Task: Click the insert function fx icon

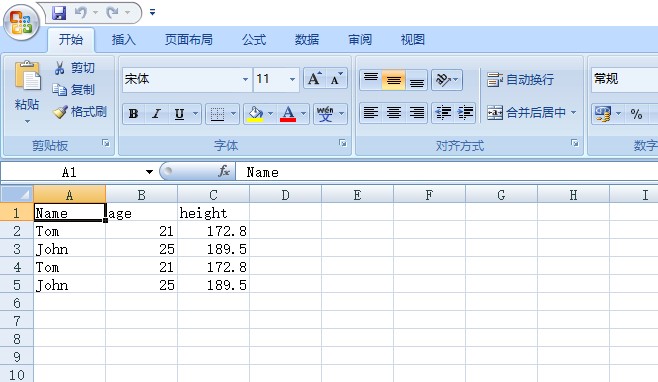Action: click(224, 171)
